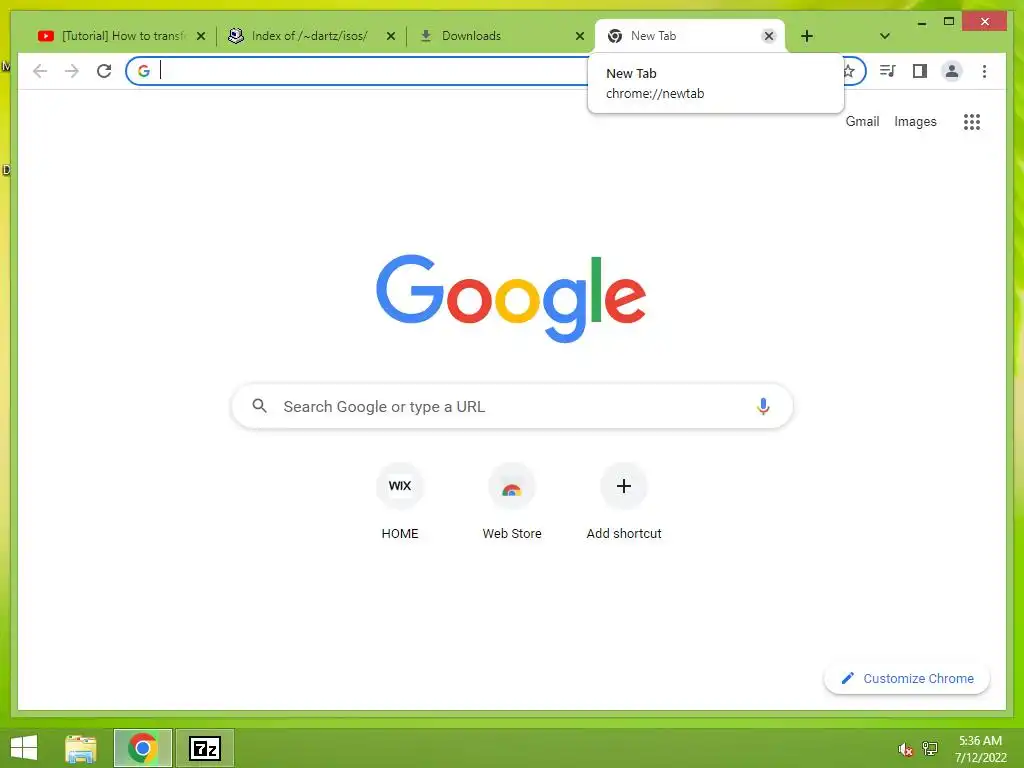The image size is (1024, 768).
Task: Open the Windows Start menu
Action: pyautogui.click(x=24, y=748)
